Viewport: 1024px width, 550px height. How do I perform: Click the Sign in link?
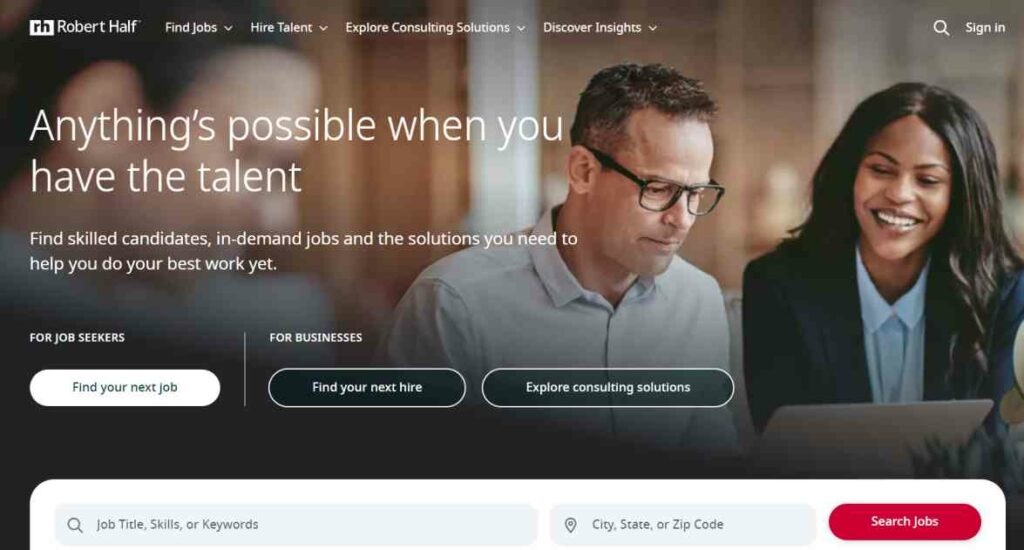[x=985, y=27]
